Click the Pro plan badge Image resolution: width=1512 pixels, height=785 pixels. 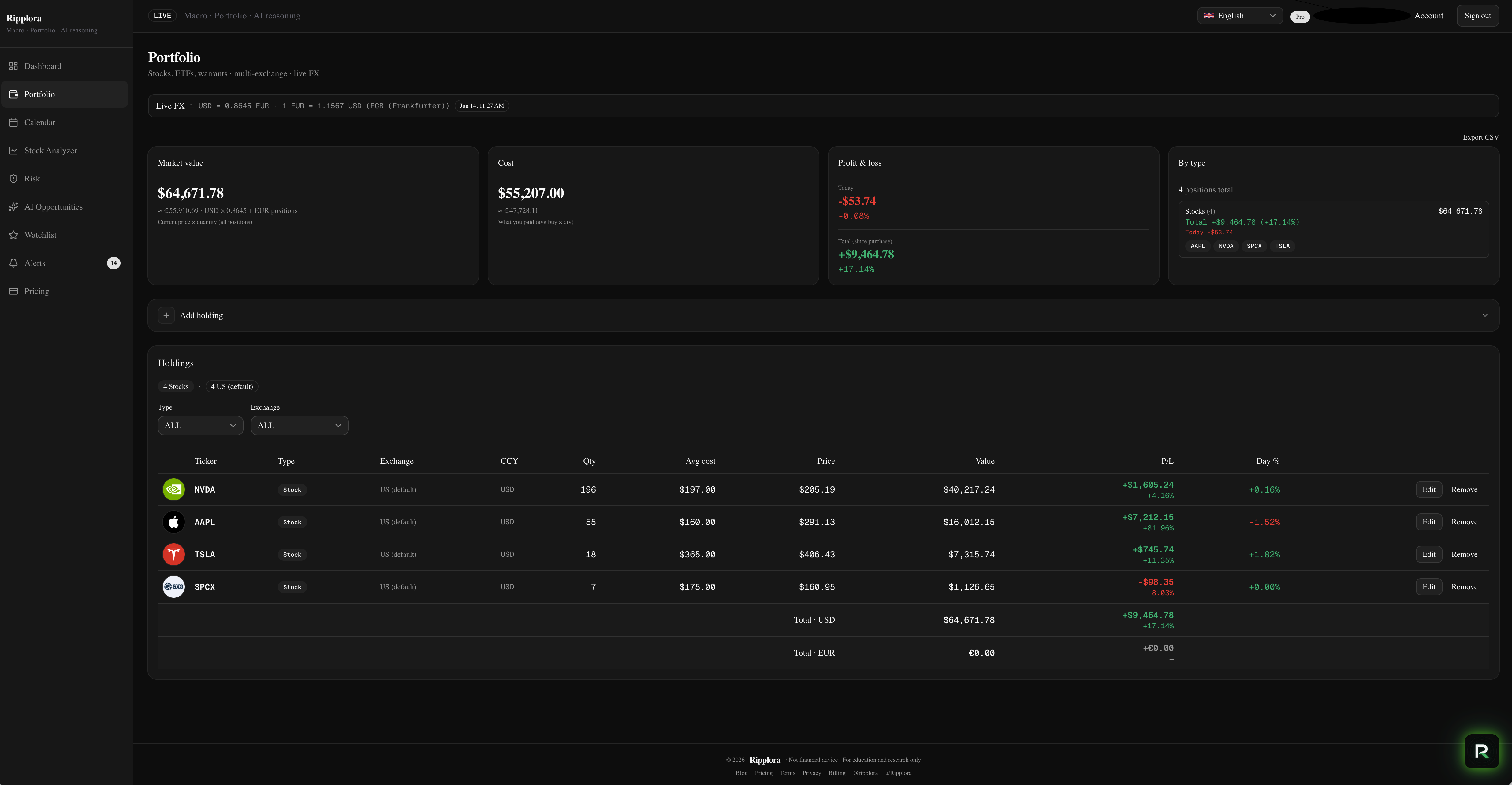tap(1300, 17)
